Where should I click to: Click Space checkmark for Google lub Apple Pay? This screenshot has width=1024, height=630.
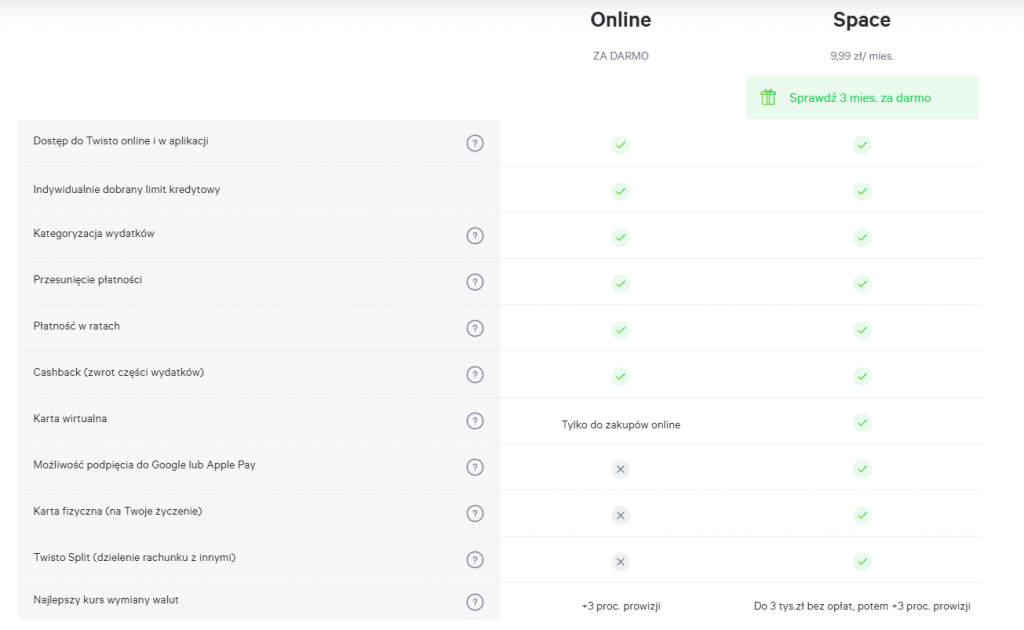[862, 469]
